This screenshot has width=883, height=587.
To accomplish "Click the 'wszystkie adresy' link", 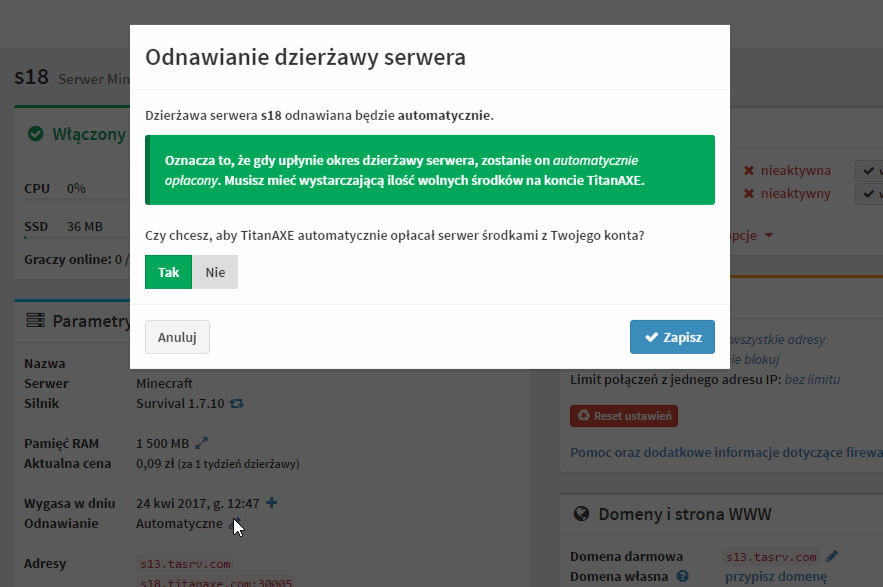I will coord(778,339).
